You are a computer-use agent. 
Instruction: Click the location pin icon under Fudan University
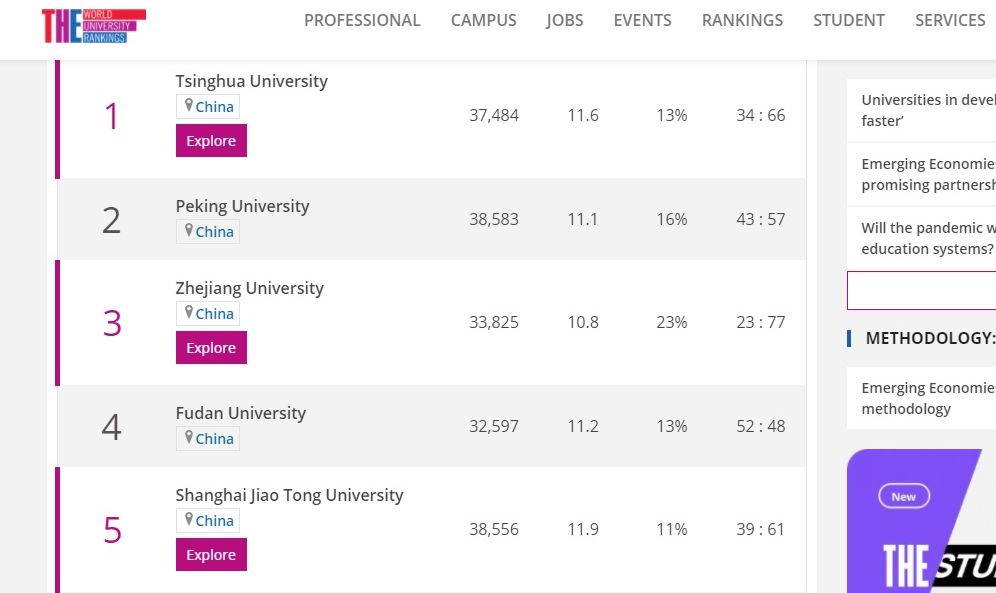tap(188, 438)
